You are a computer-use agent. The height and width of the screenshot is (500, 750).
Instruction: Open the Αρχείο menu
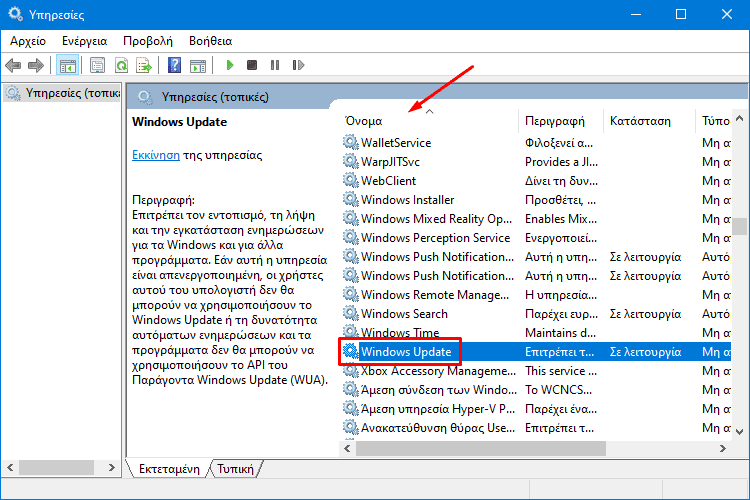click(28, 41)
